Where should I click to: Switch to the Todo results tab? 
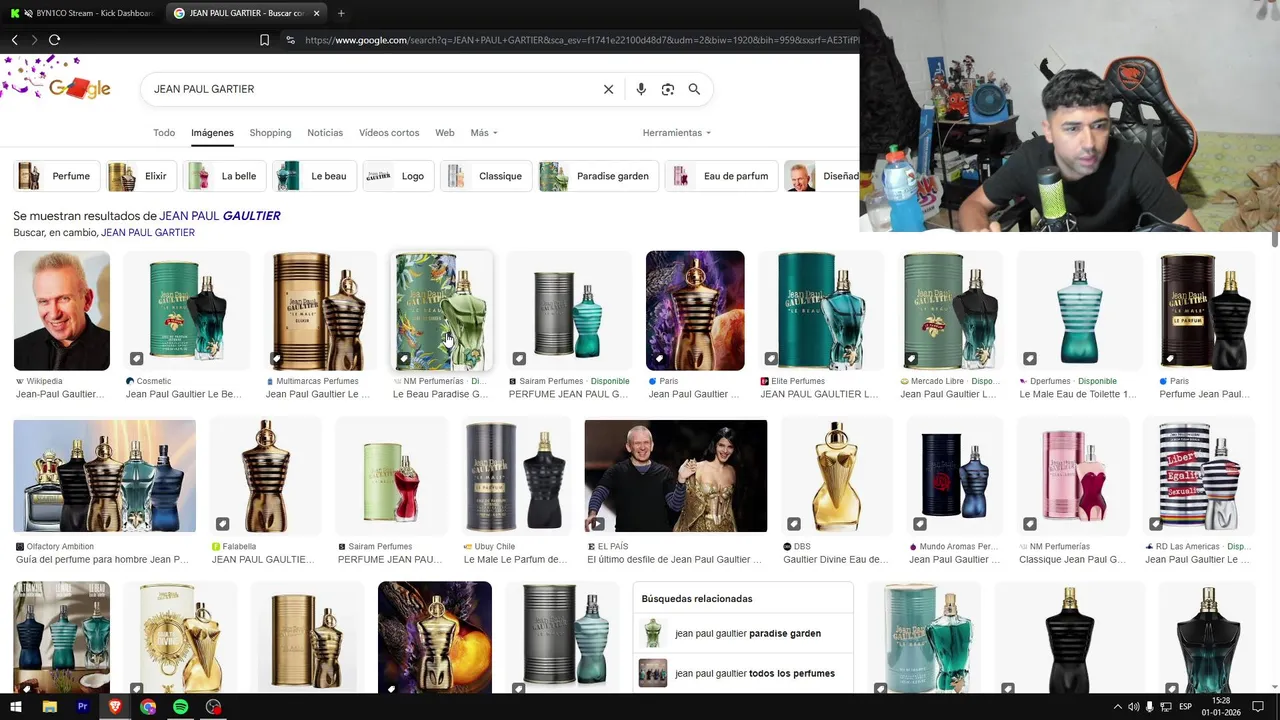pyautogui.click(x=164, y=133)
